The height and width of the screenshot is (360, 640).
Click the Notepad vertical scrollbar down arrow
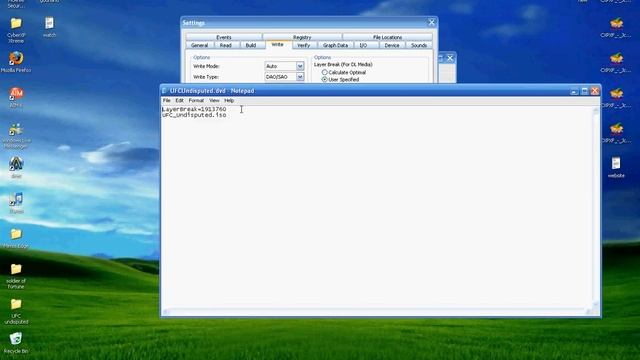point(596,304)
